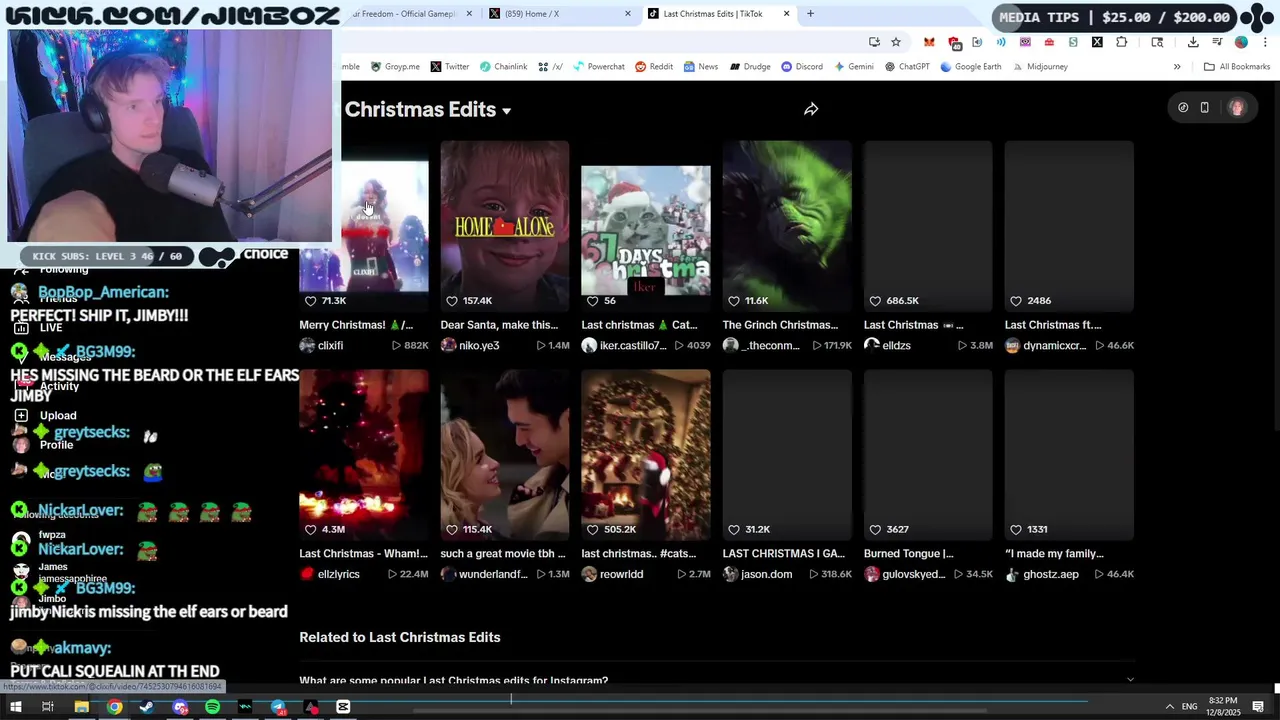The width and height of the screenshot is (1280, 720).
Task: Like the video with 71.3K likes
Action: 311,301
